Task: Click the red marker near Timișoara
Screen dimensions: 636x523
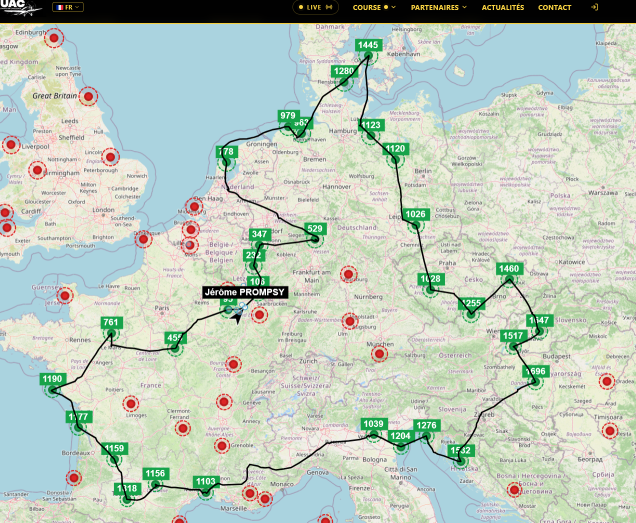Action: [x=610, y=430]
